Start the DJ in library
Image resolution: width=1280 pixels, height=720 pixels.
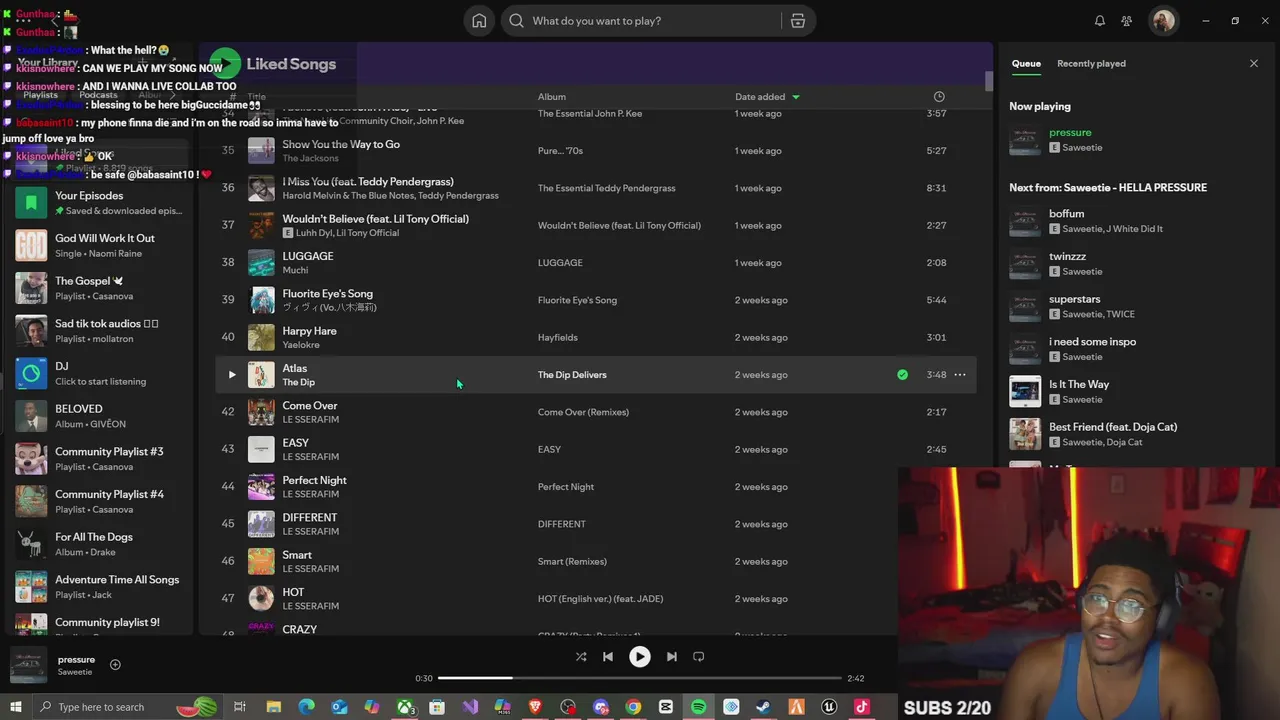tap(100, 373)
